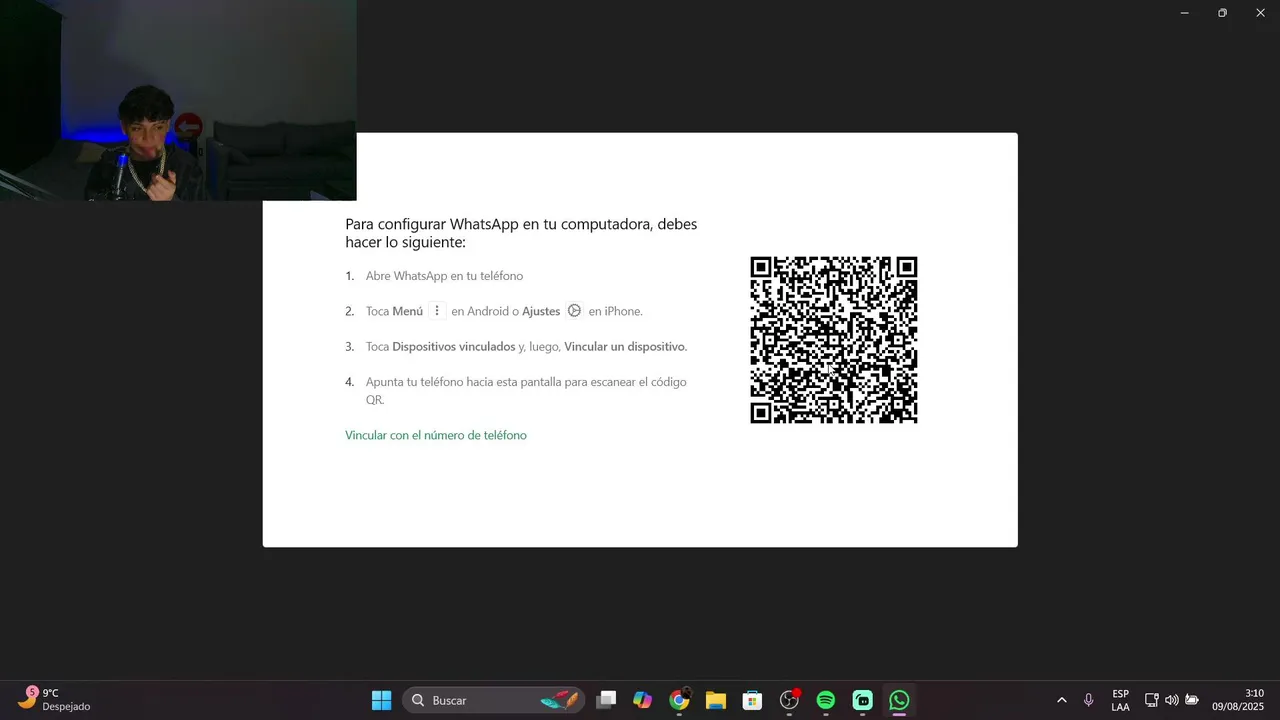Open Streamlabs app from the taskbar

[863, 700]
